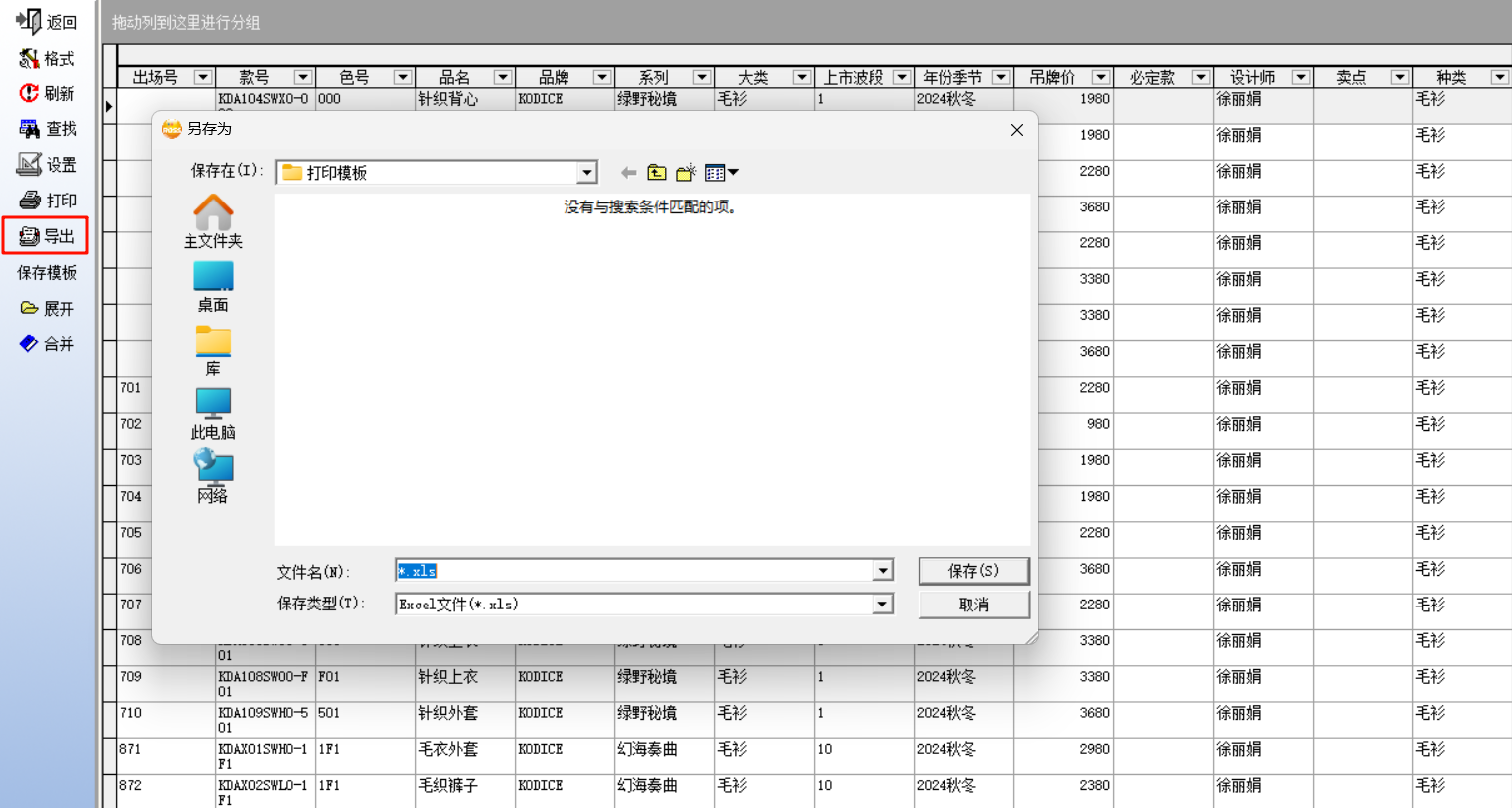Expand the 保存类型 dropdown arrow
This screenshot has height=808, width=1512.
pyautogui.click(x=882, y=605)
